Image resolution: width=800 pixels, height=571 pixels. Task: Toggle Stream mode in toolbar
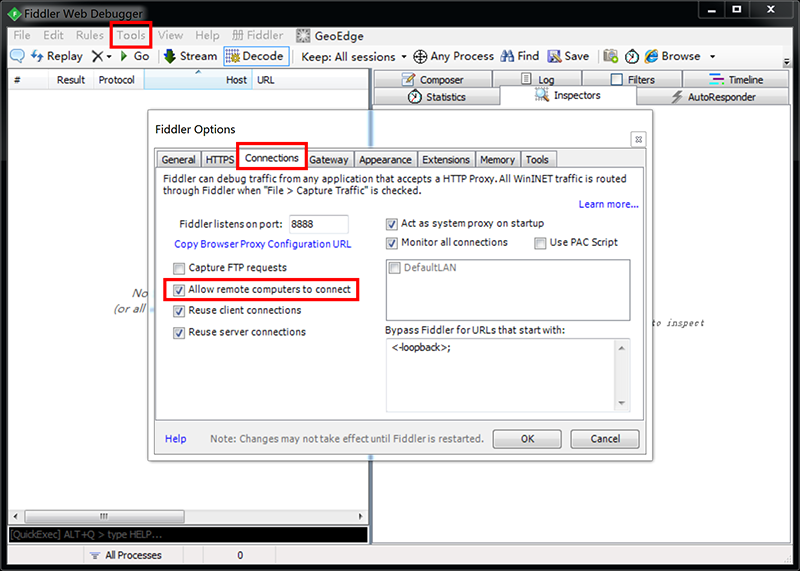pos(190,56)
